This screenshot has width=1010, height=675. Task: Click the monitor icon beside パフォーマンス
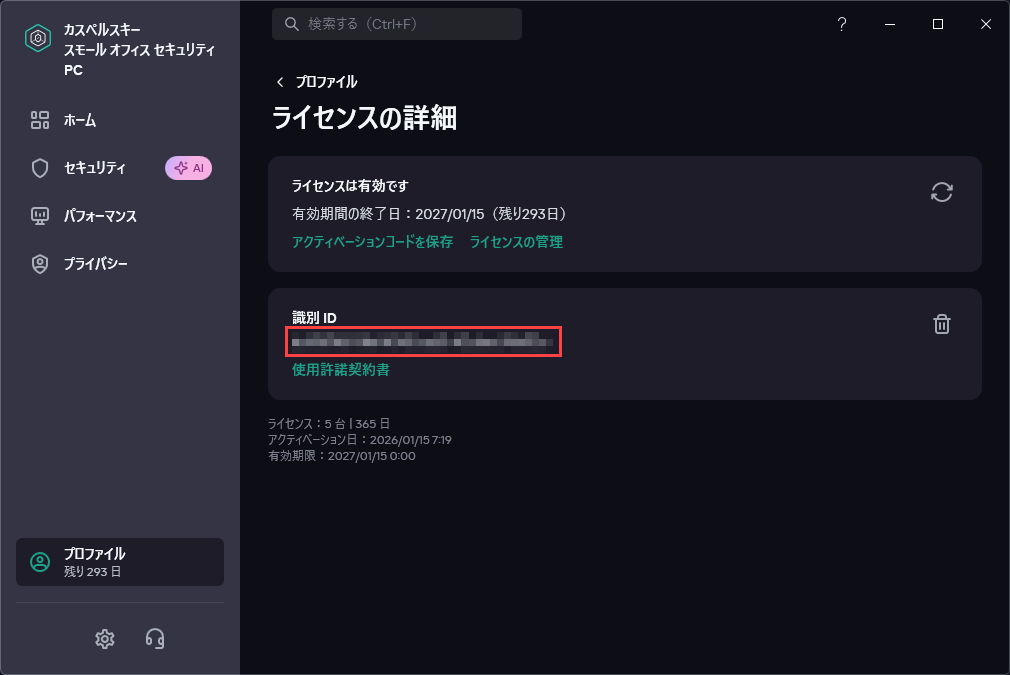(x=40, y=216)
